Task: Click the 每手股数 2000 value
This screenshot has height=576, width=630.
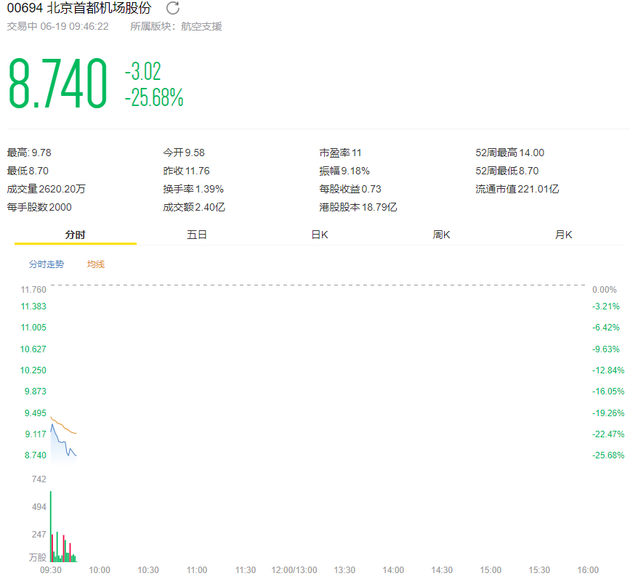Action: [39, 207]
